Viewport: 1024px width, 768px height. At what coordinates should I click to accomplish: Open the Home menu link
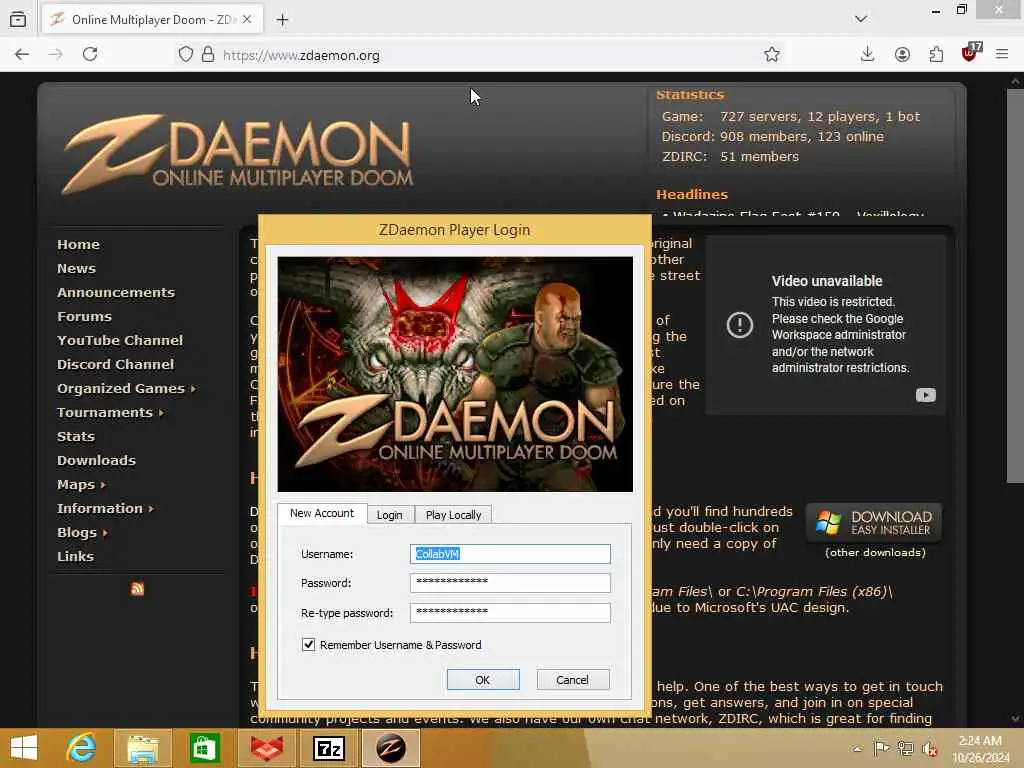(x=78, y=244)
